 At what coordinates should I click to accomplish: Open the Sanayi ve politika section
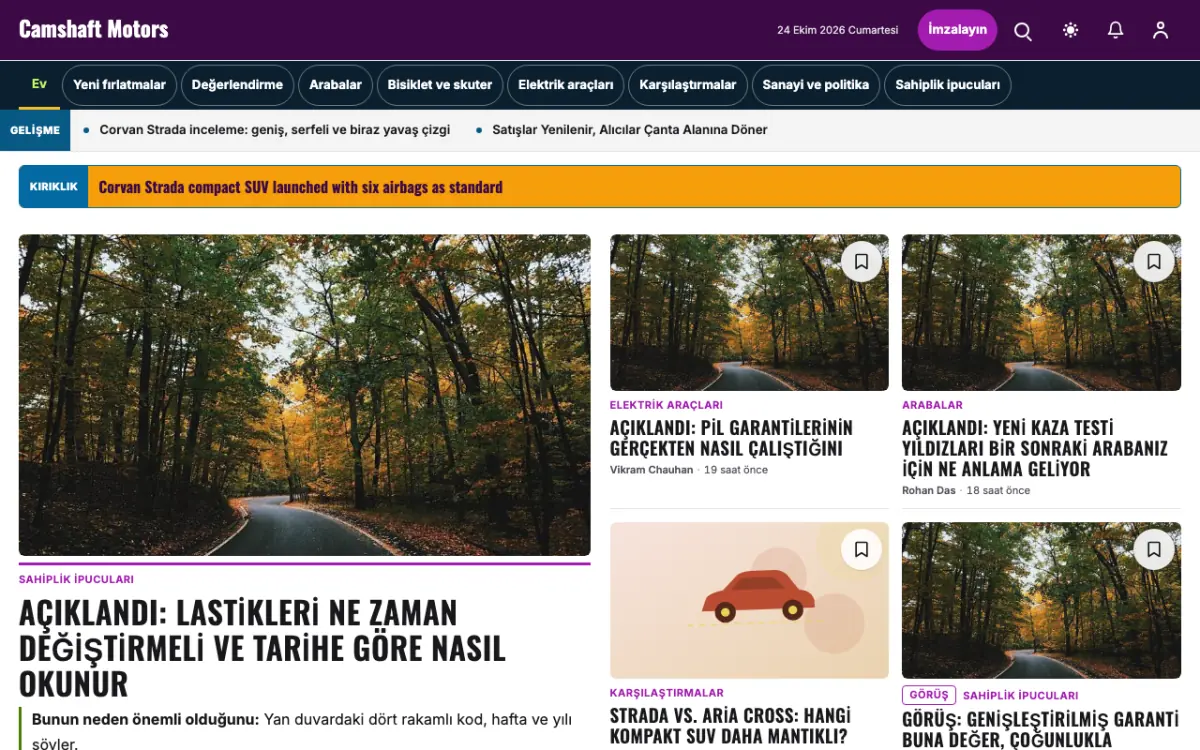click(816, 85)
